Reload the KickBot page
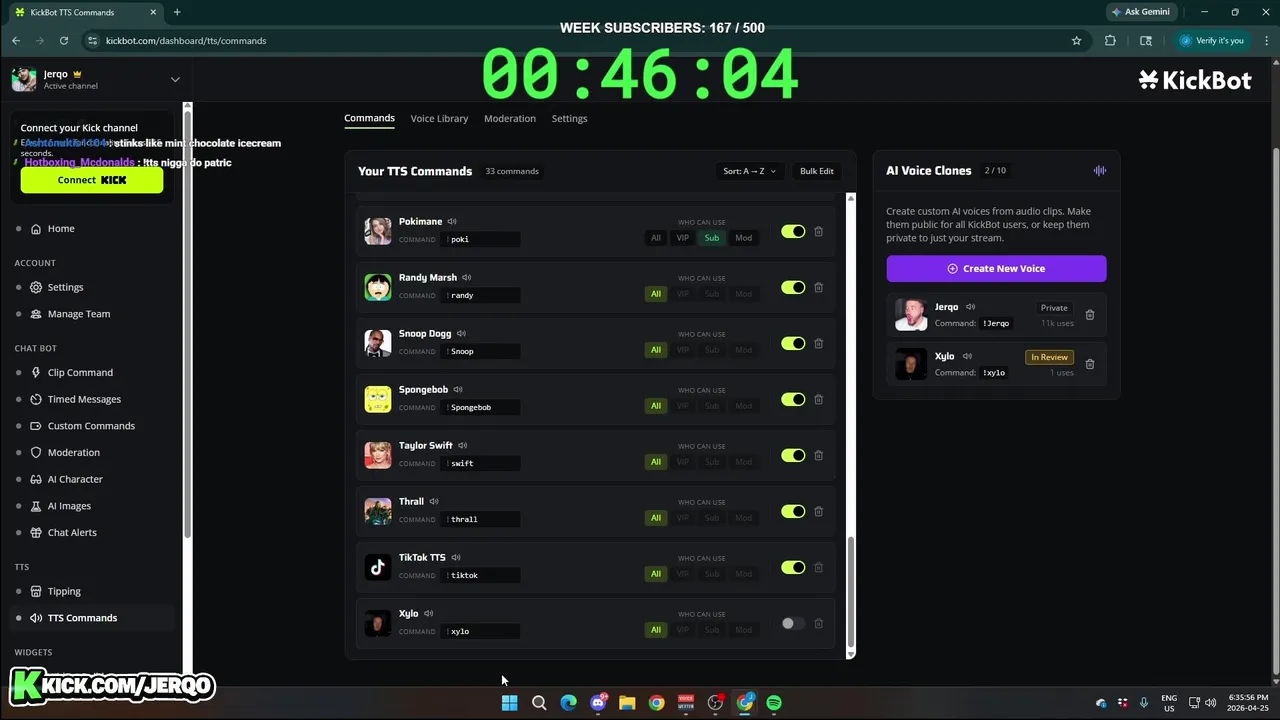This screenshot has height=720, width=1280. coord(64,41)
